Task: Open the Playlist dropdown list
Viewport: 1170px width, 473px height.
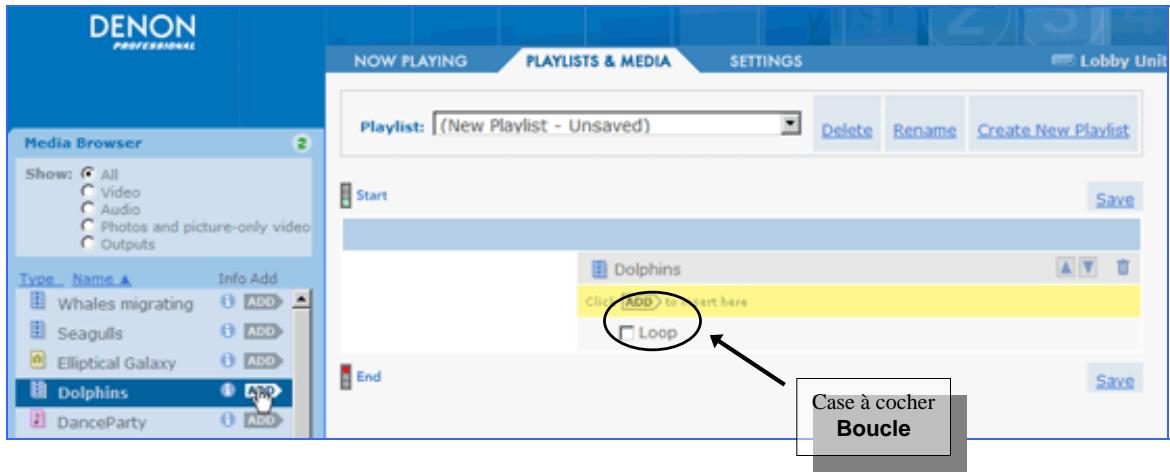Action: pyautogui.click(x=789, y=124)
